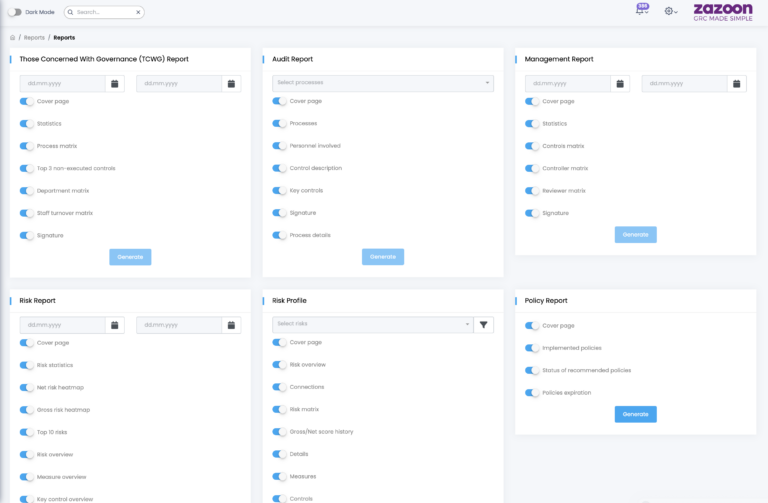
Task: Open TCWG report first calendar picker
Action: click(x=115, y=84)
